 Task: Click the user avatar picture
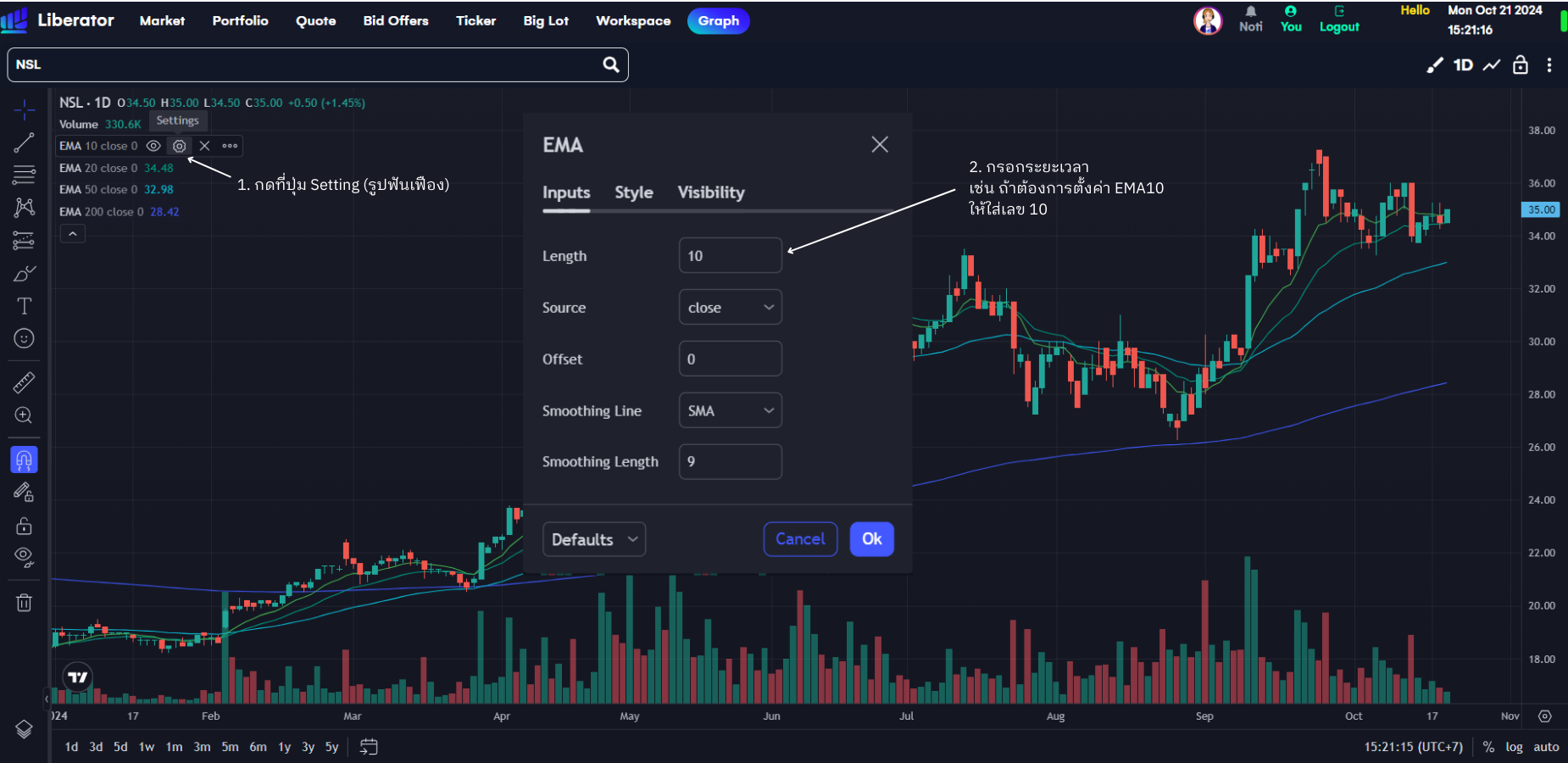coord(1208,20)
